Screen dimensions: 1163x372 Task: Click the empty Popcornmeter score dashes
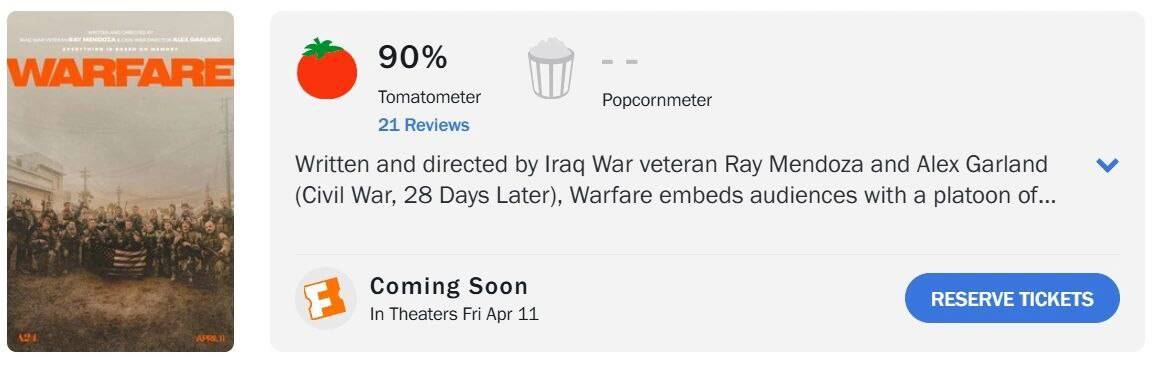coord(620,61)
